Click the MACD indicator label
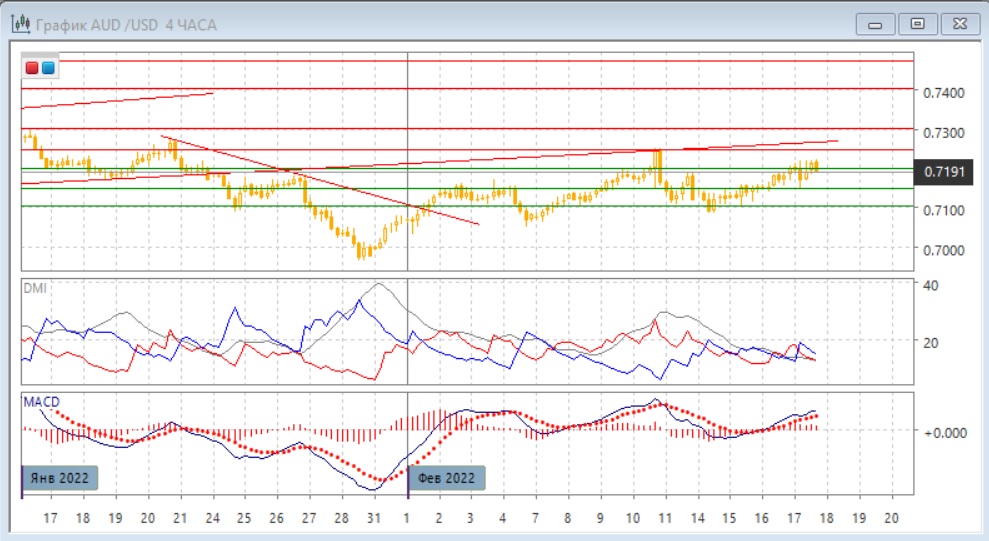The width and height of the screenshot is (989, 541). pyautogui.click(x=42, y=402)
